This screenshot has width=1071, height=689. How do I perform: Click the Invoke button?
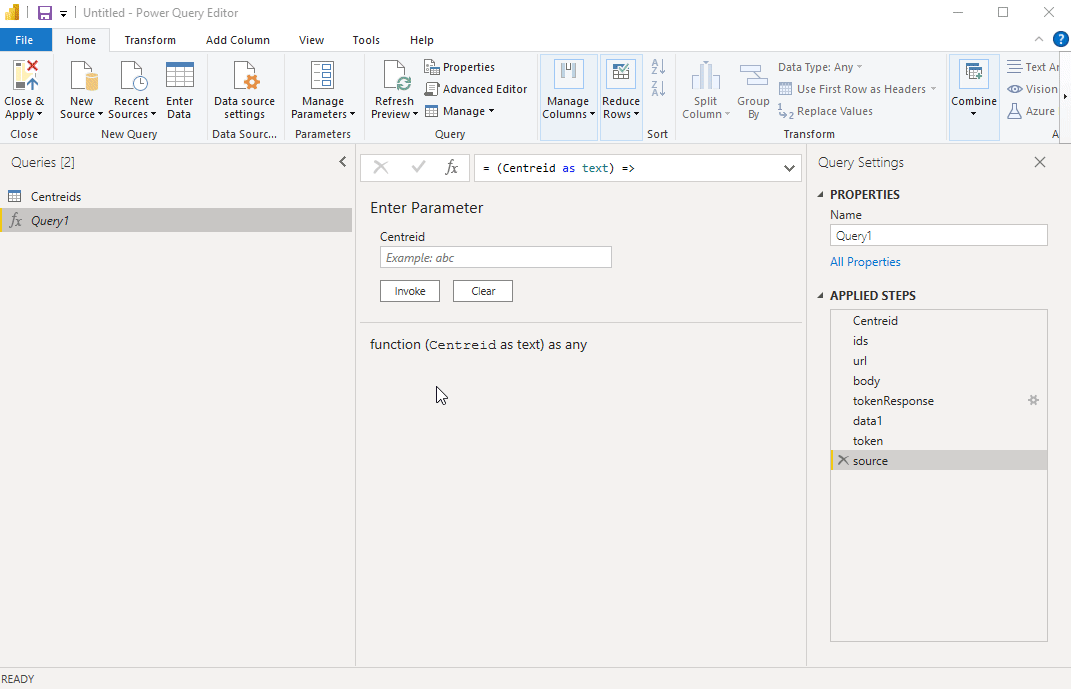[410, 291]
